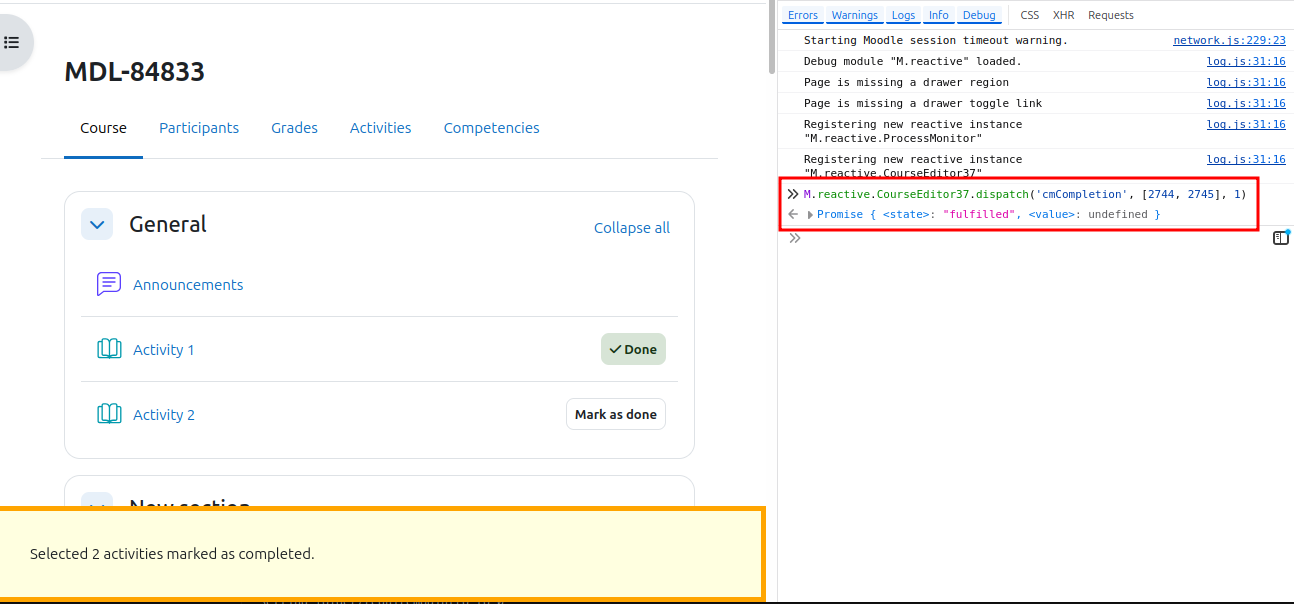Image resolution: width=1294 pixels, height=604 pixels.
Task: Click the General section title
Action: (168, 224)
